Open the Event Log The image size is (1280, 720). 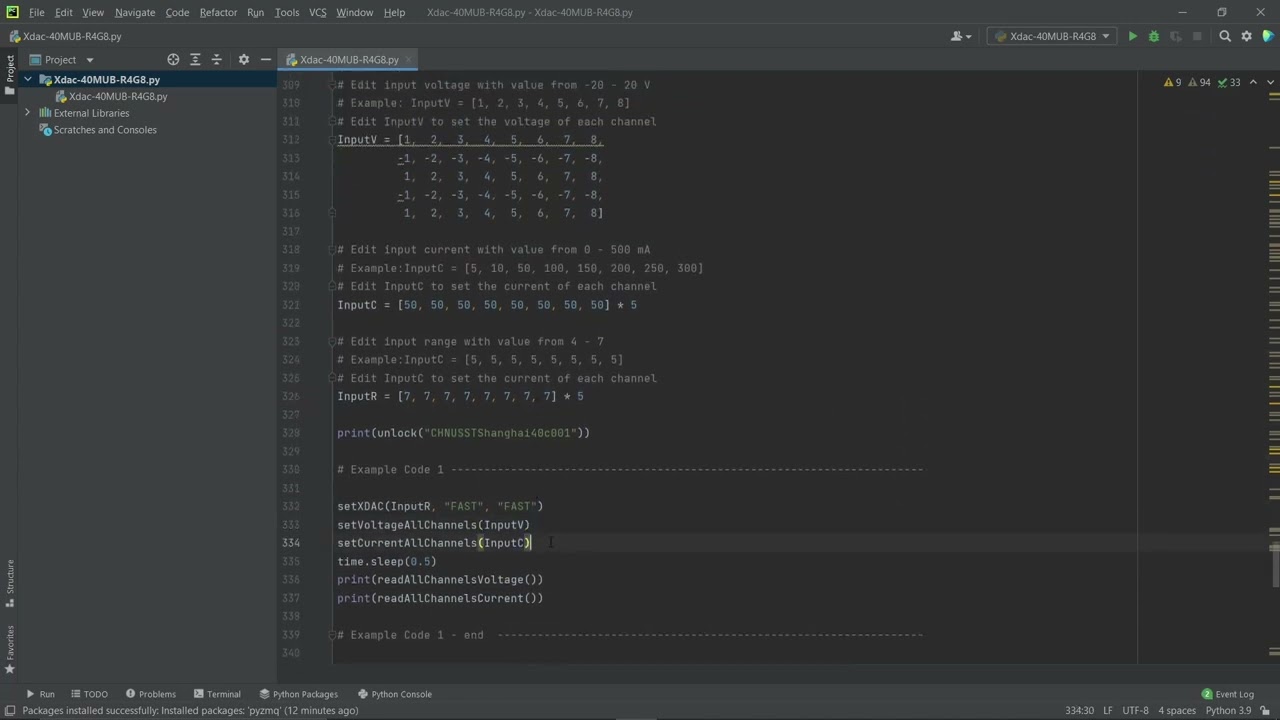(1227, 694)
